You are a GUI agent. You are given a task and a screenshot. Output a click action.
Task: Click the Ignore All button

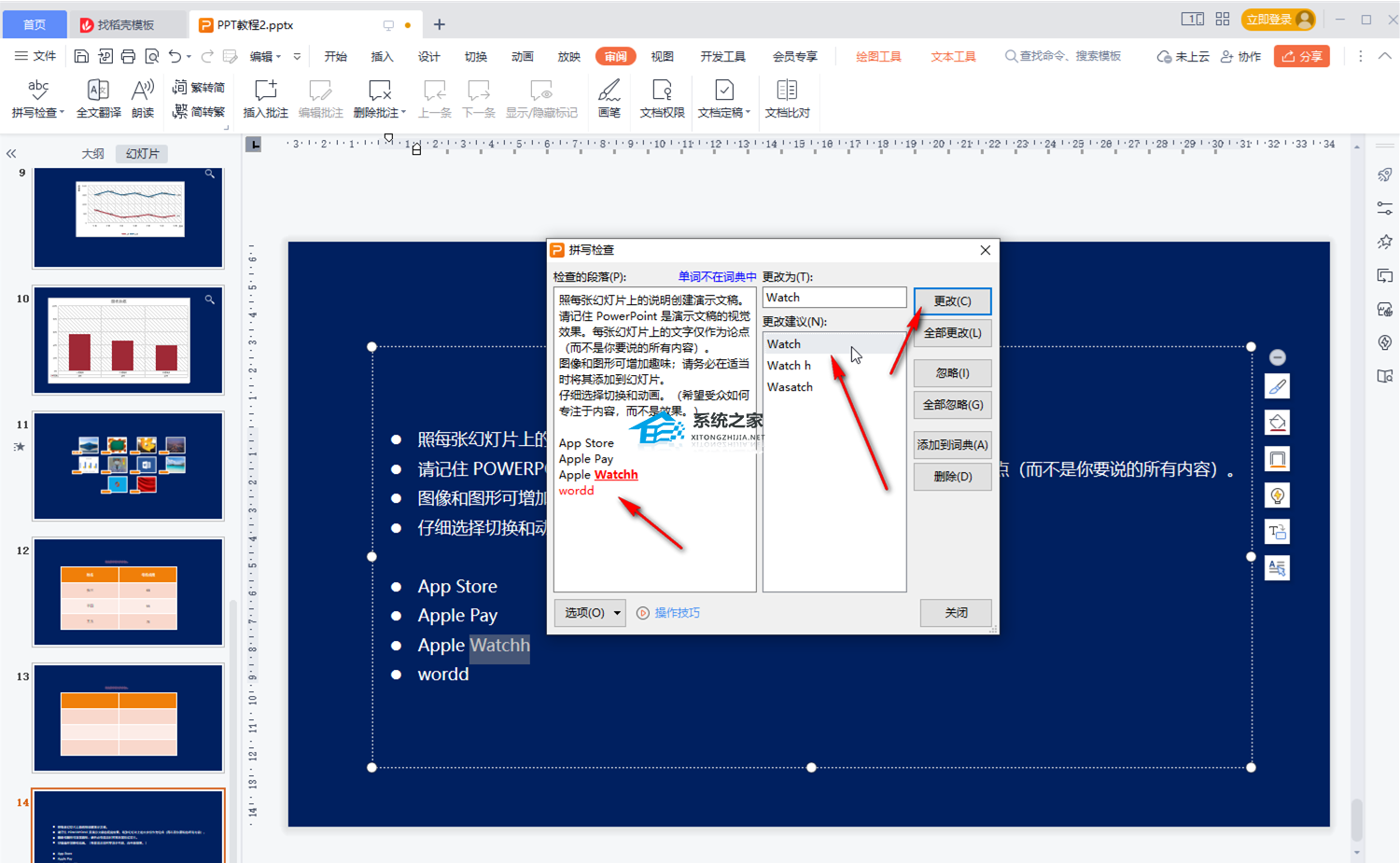coord(952,405)
